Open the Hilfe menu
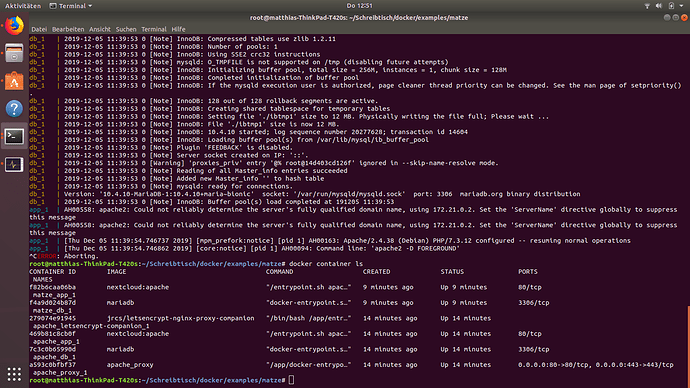This screenshot has height=388, width=690. tap(178, 29)
